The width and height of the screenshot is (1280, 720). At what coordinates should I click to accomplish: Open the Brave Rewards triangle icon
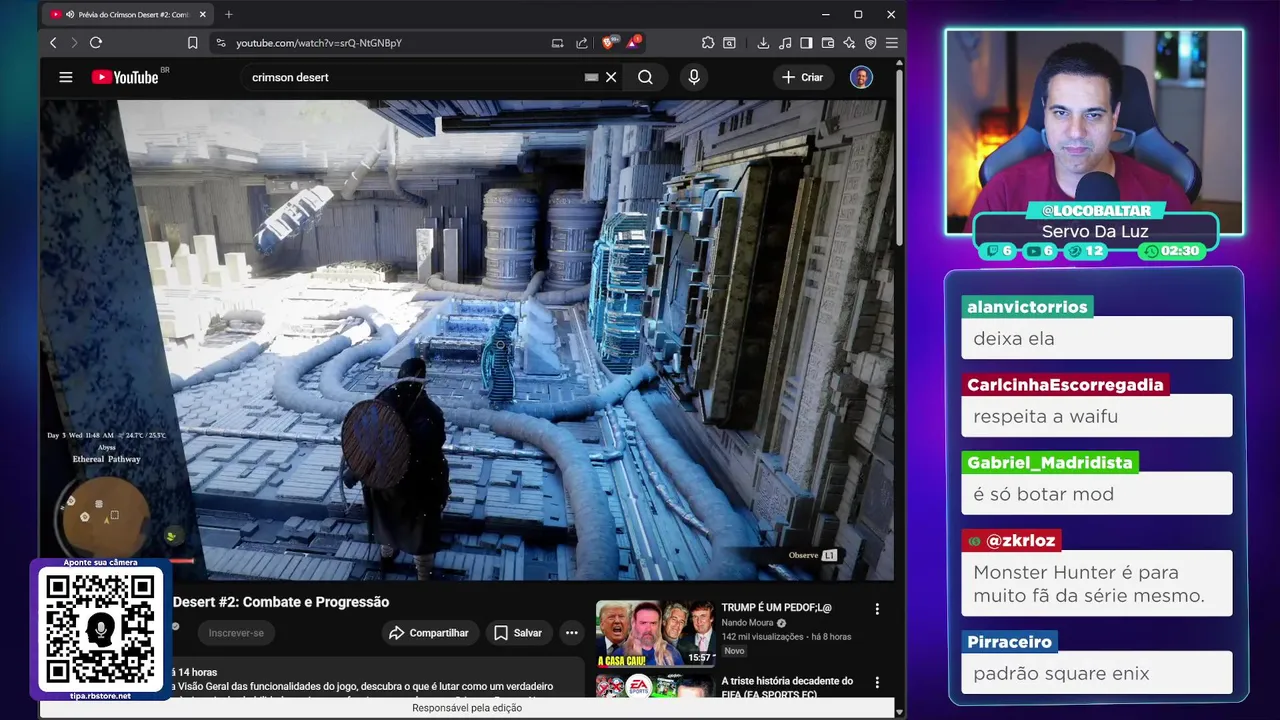(x=633, y=43)
